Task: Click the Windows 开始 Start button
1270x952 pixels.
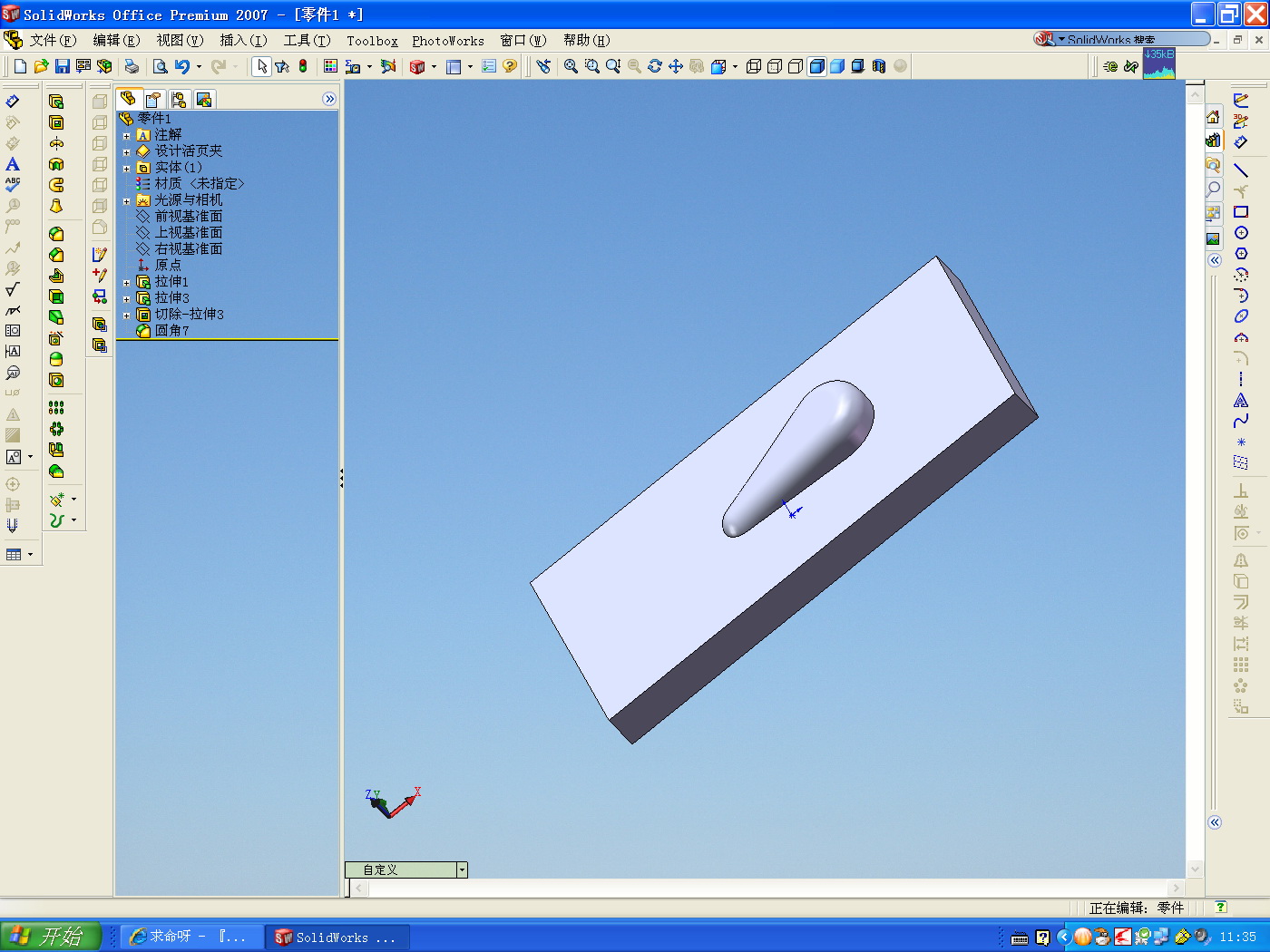Action: [x=51, y=937]
